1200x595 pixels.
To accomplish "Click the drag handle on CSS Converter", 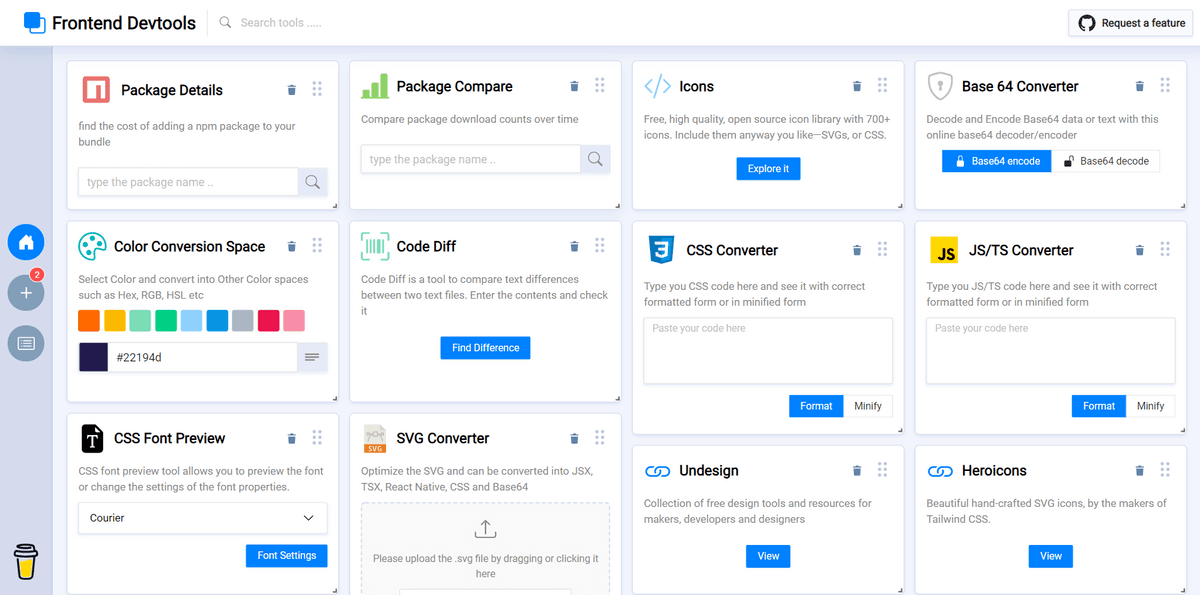I will 882,250.
